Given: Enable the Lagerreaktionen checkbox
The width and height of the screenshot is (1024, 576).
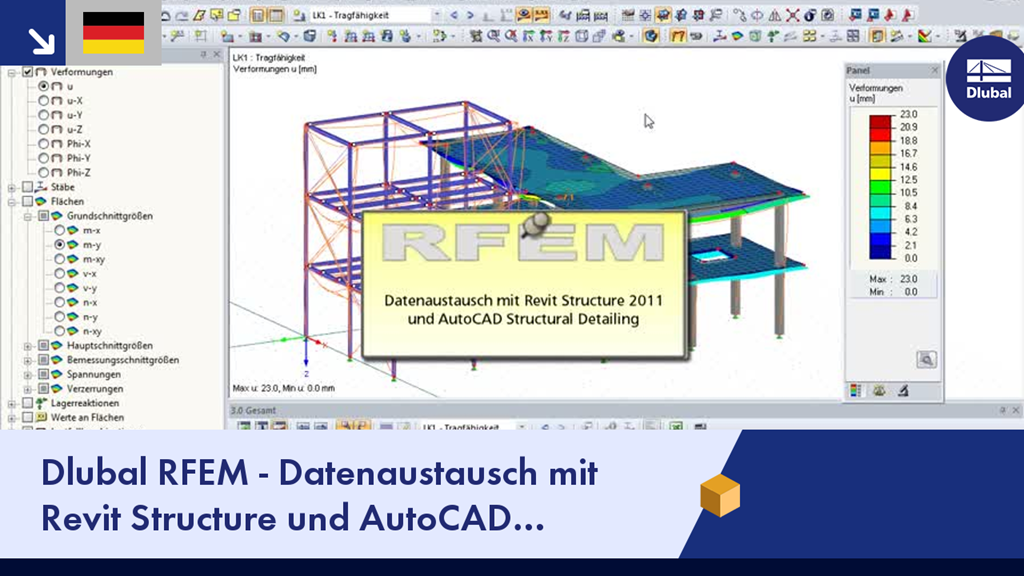Looking at the screenshot, I should tap(27, 403).
